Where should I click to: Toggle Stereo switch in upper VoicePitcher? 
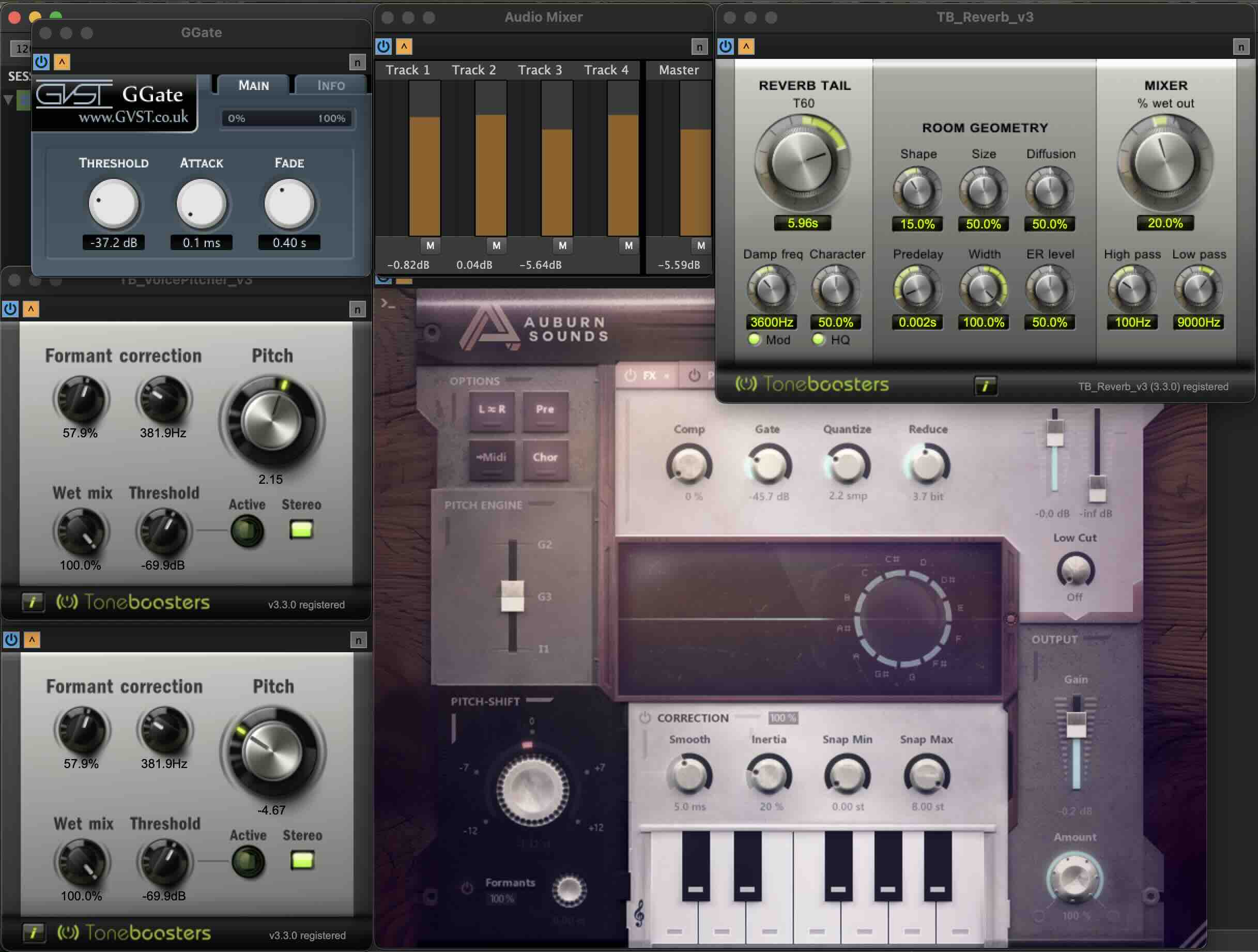click(x=301, y=530)
